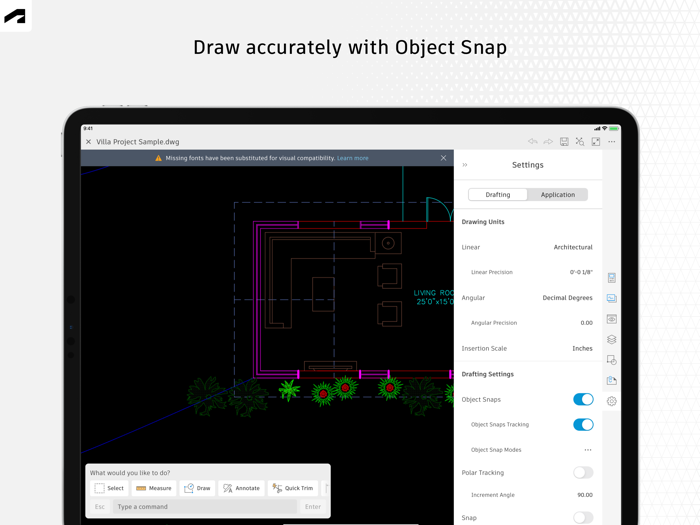Open the Learn more link
700x525 pixels.
point(353,158)
